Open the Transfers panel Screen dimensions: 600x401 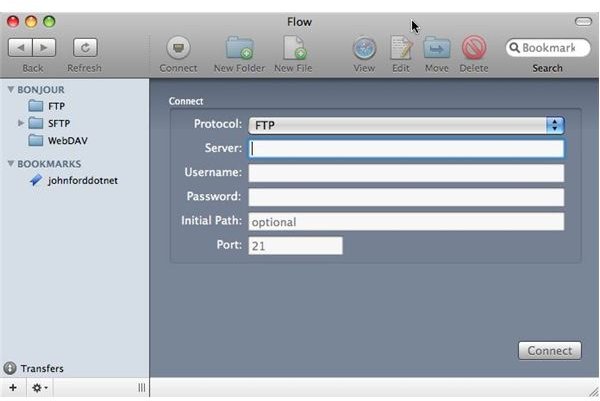pyautogui.click(x=33, y=368)
